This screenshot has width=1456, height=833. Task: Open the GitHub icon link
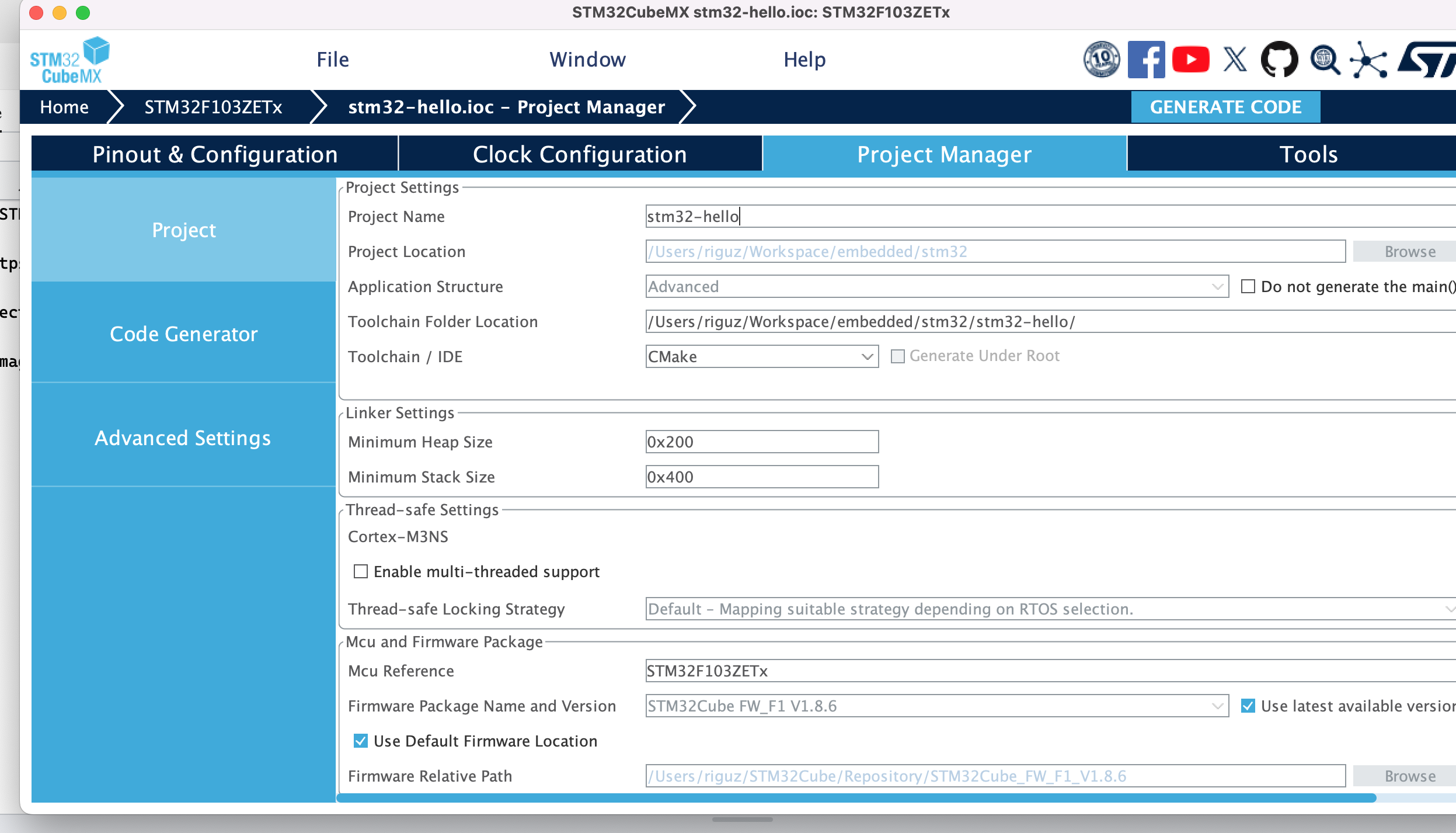tap(1279, 59)
